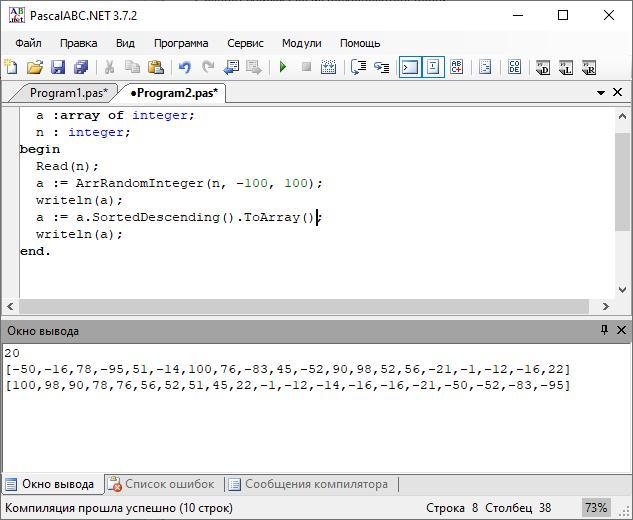Open the Вид menu
The image size is (633, 520).
click(x=125, y=43)
